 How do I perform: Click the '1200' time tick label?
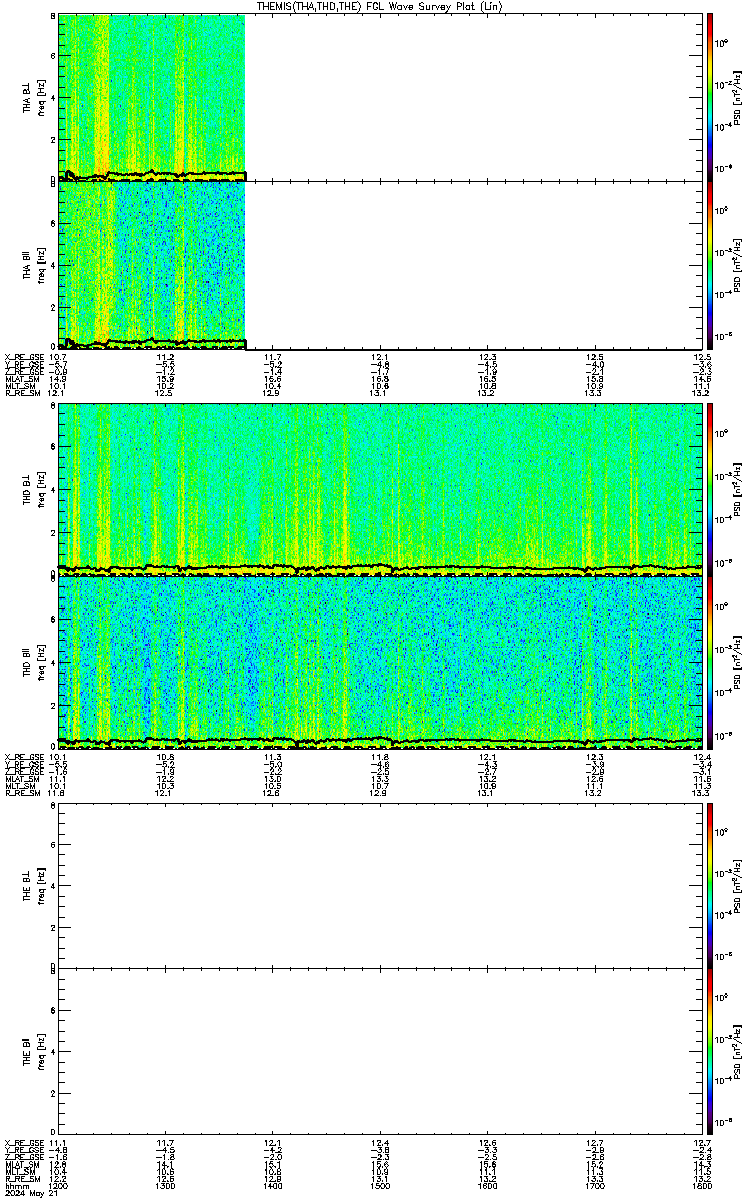tap(59, 1186)
